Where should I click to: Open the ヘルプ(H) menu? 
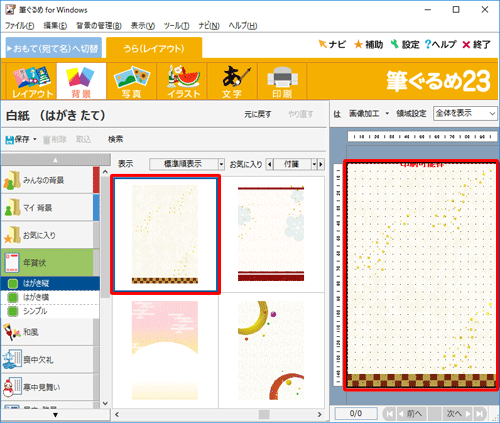243,26
